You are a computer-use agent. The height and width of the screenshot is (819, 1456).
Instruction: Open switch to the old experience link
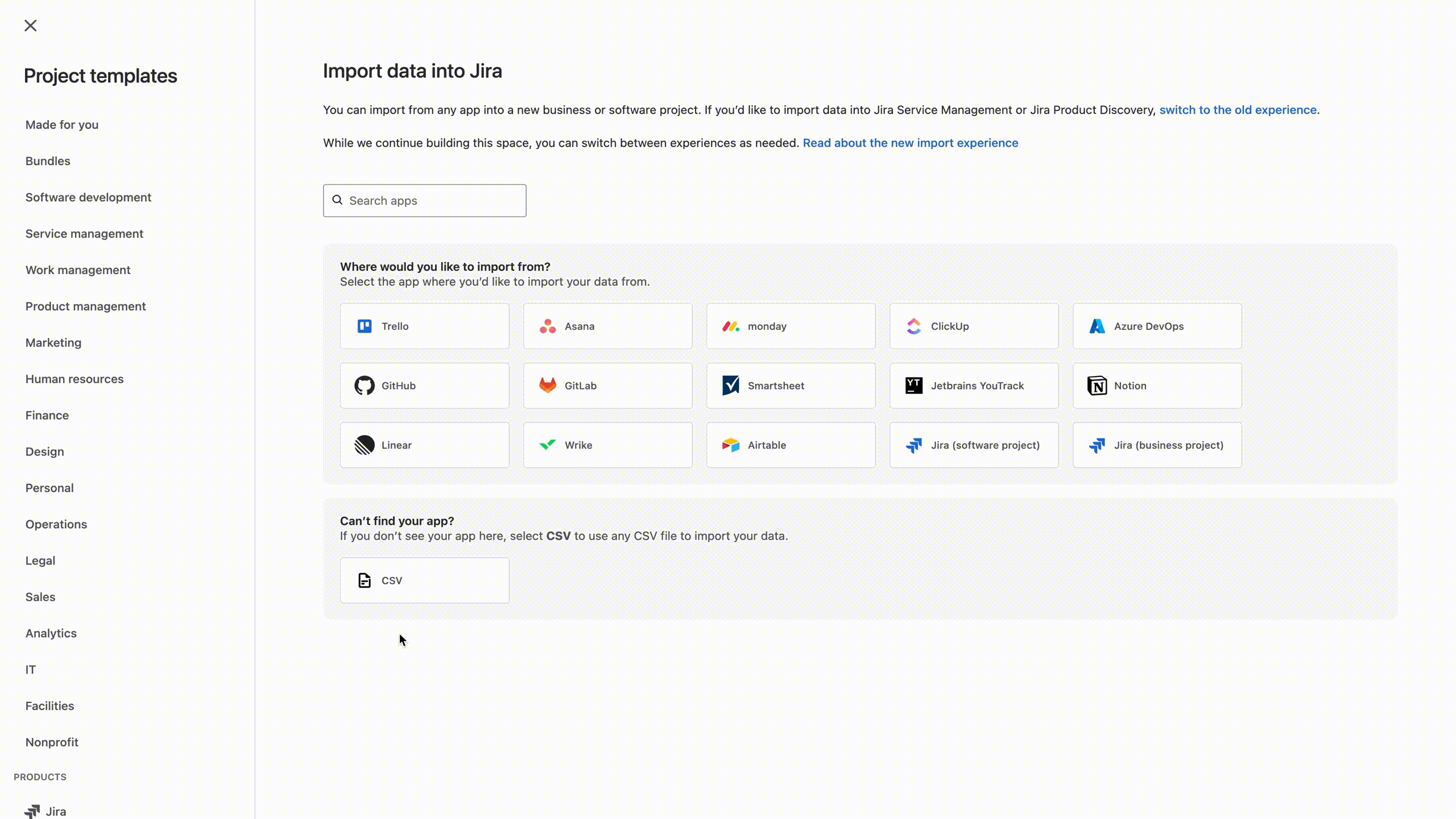click(x=1238, y=110)
